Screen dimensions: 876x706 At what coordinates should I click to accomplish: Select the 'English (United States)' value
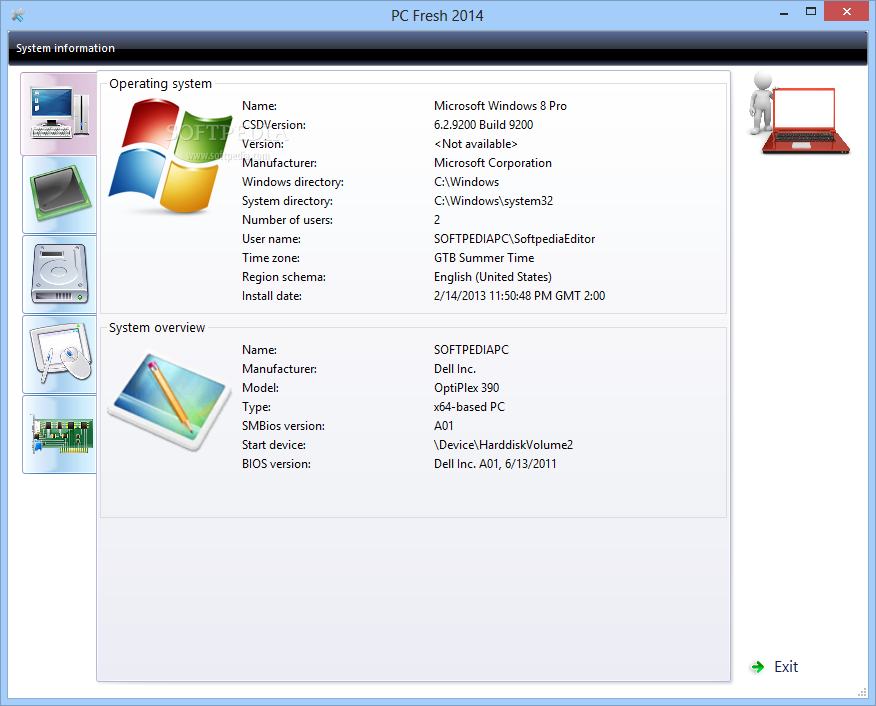(x=492, y=277)
